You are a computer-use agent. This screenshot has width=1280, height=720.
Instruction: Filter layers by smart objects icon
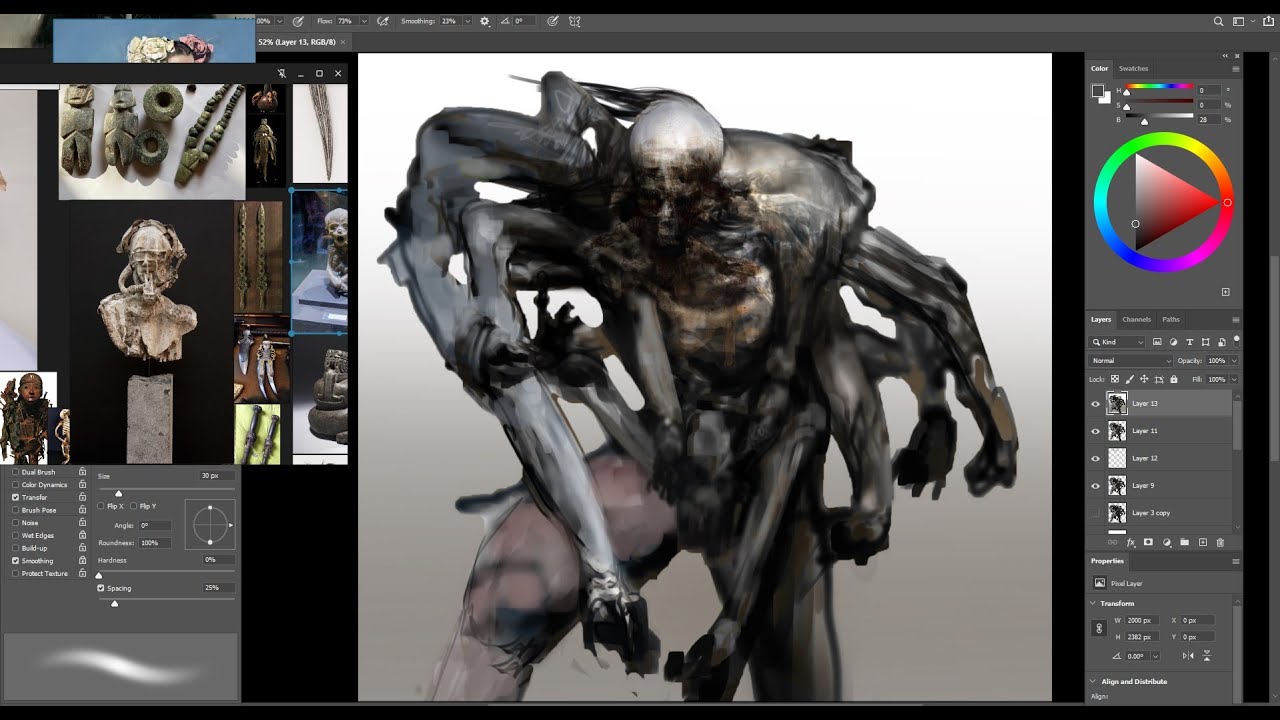[x=1222, y=342]
